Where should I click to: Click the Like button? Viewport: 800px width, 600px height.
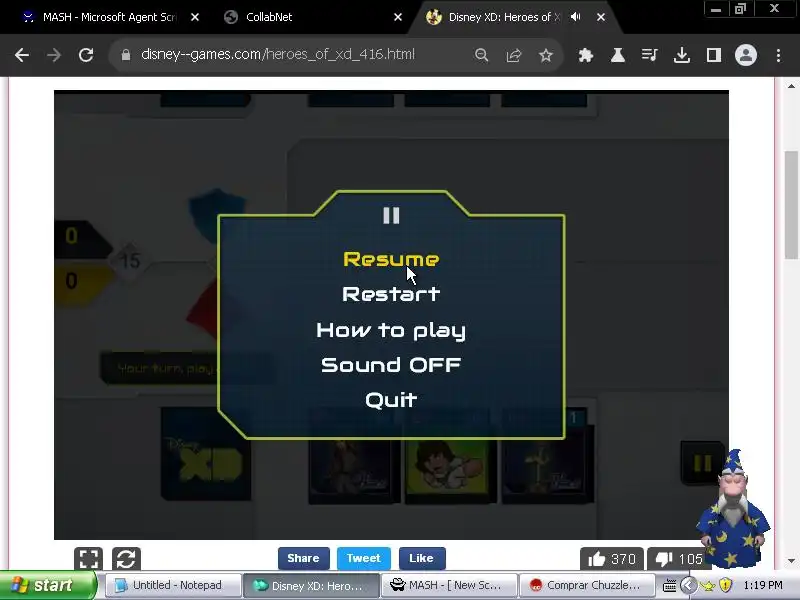tap(422, 558)
